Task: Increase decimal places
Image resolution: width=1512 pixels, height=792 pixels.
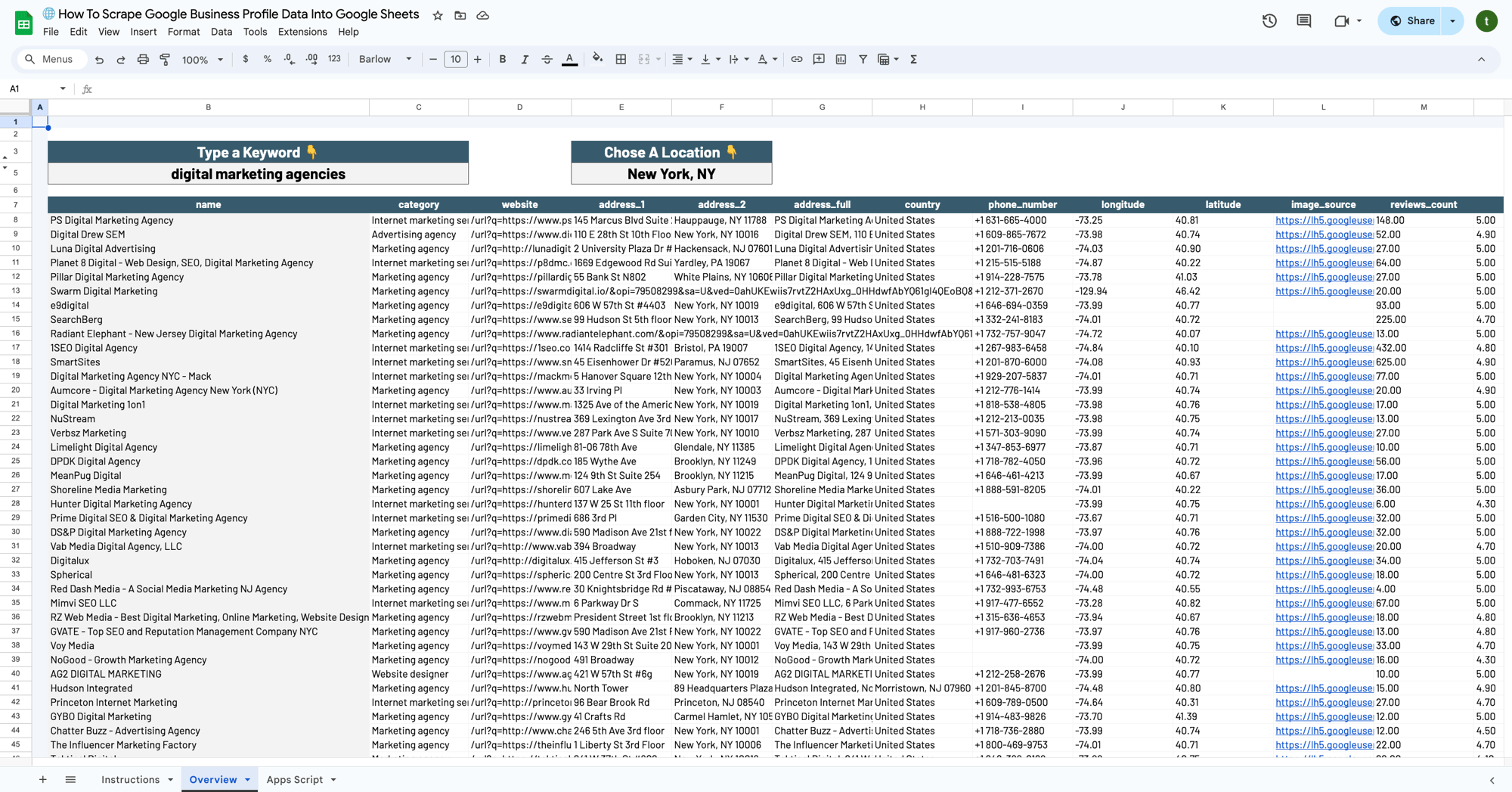Action: (311, 59)
